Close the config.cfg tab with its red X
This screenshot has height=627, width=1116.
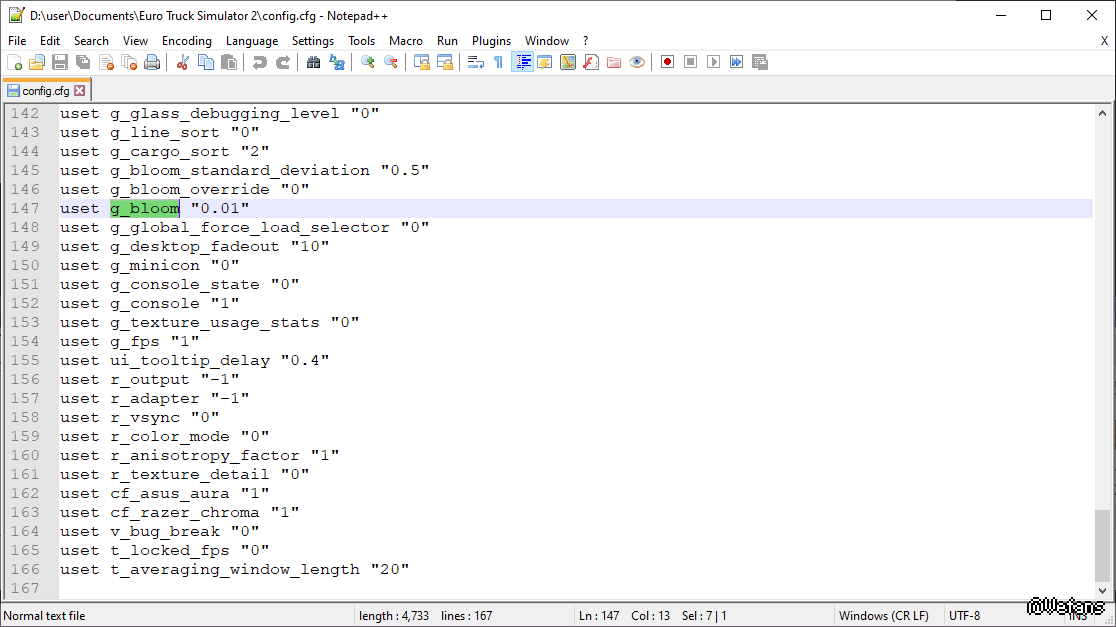pyautogui.click(x=80, y=91)
